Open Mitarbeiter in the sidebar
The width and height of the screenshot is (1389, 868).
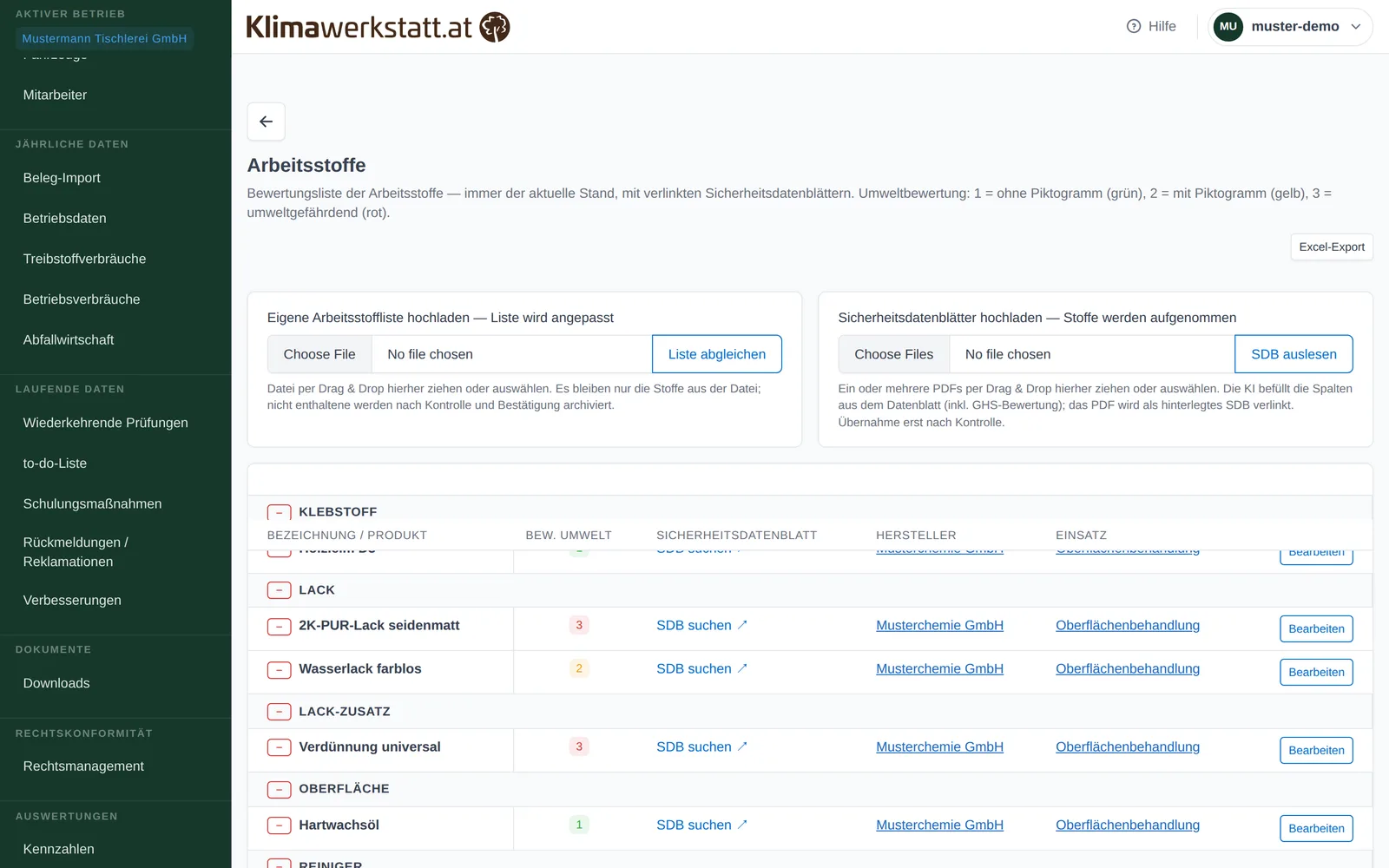click(x=55, y=95)
